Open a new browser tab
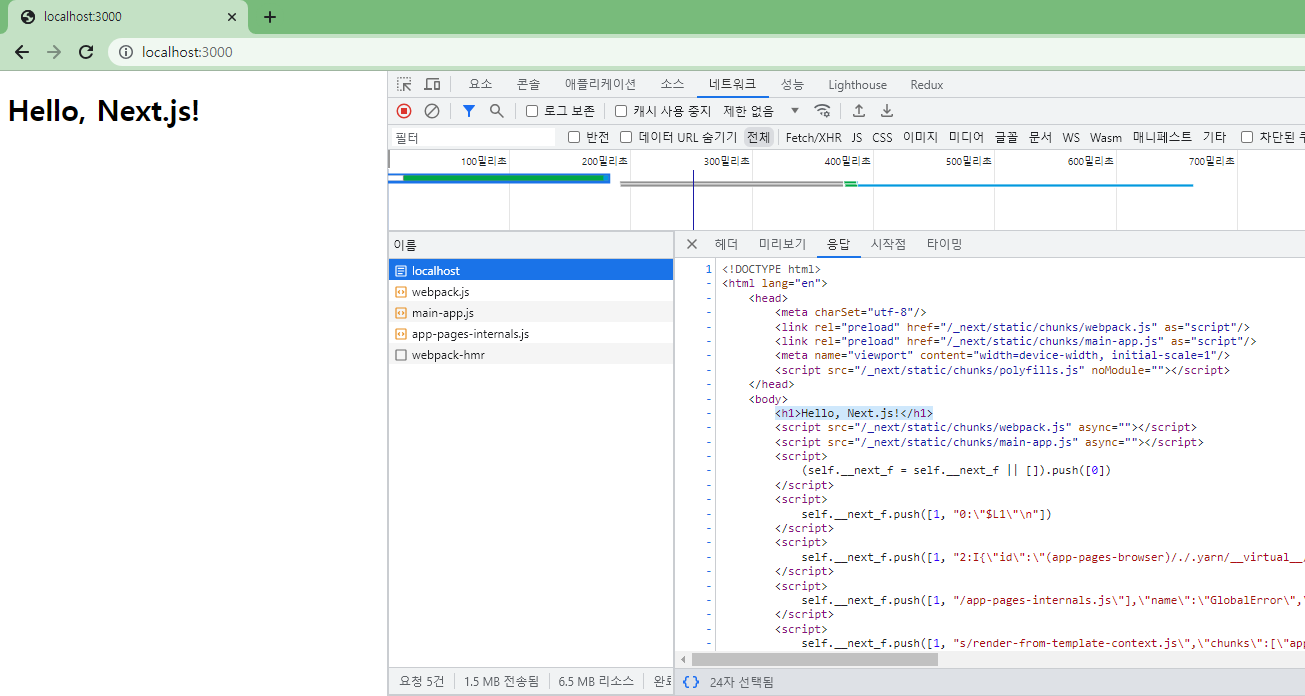The image size is (1305, 696). click(270, 17)
